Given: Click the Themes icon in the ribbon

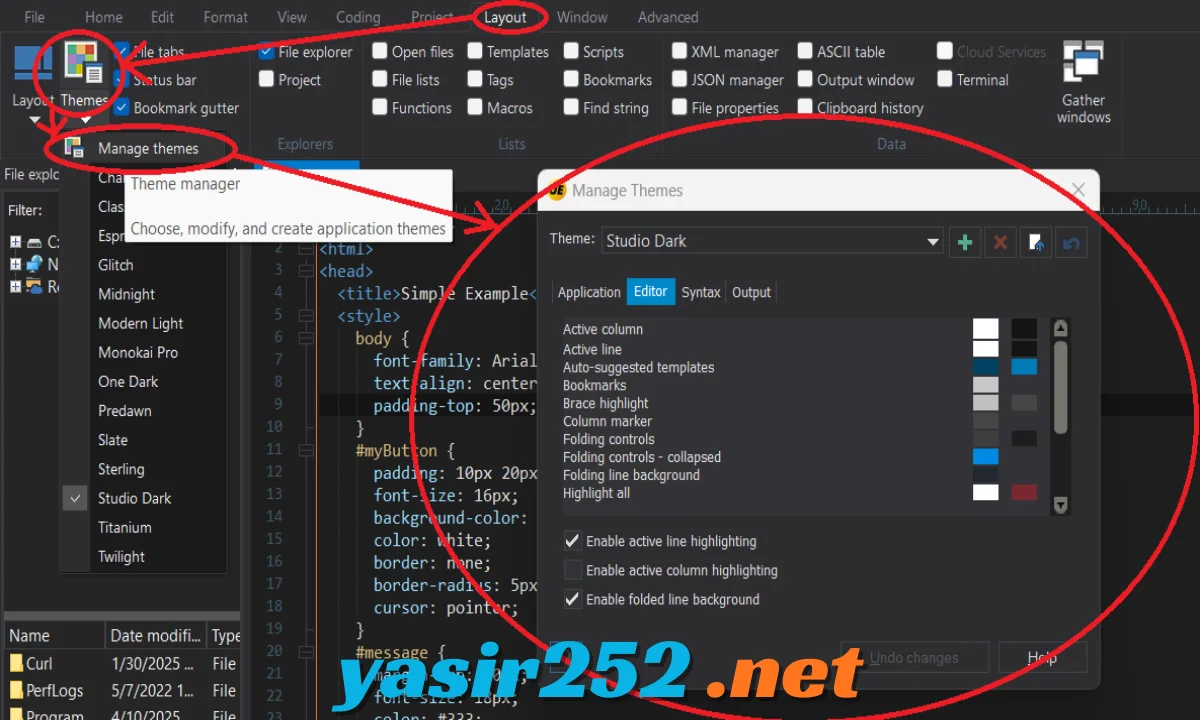Looking at the screenshot, I should click(x=83, y=62).
